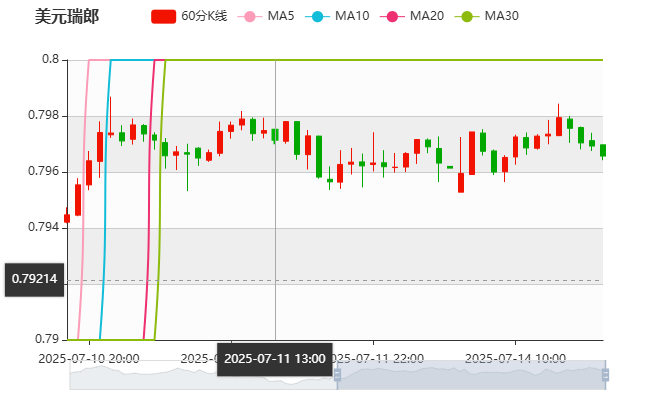The height and width of the screenshot is (400, 670).
Task: Click the green MA30 legend marker
Action: click(467, 17)
